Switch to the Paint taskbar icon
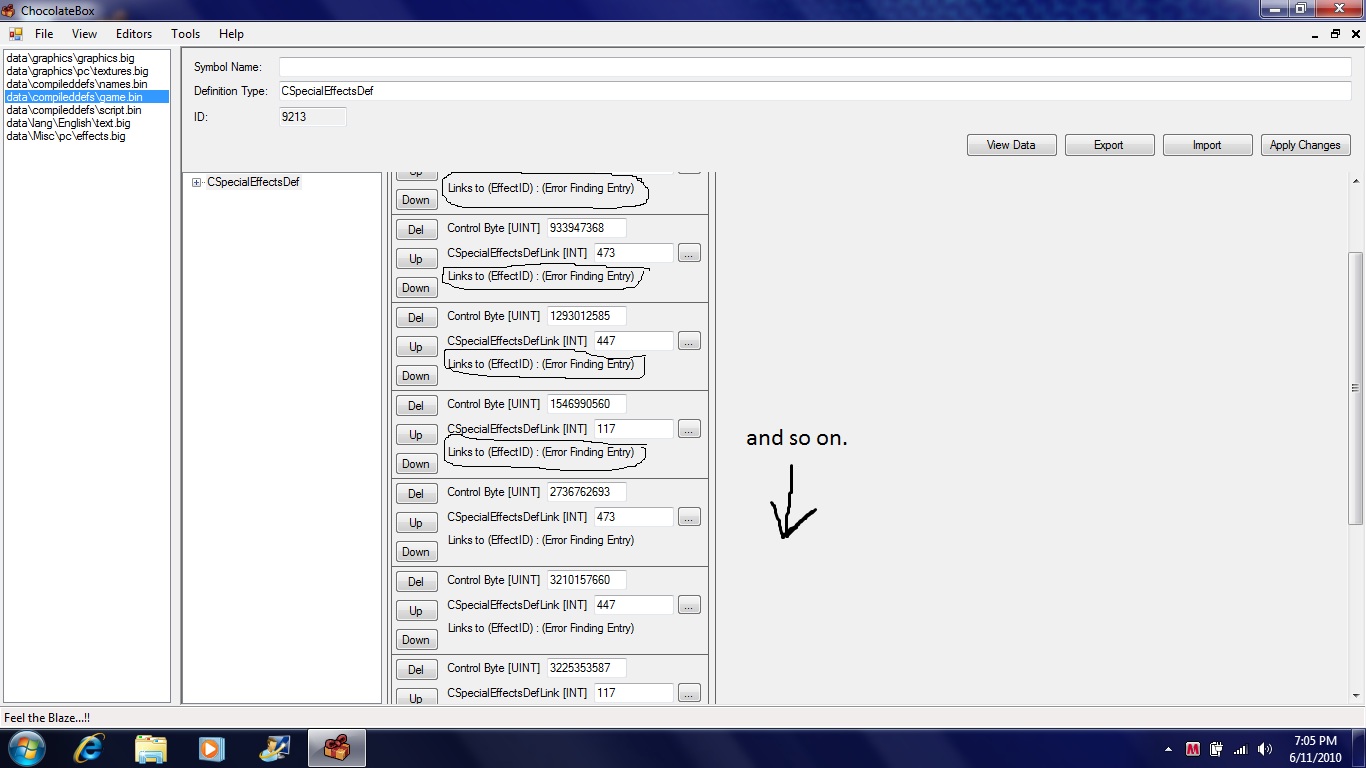The height and width of the screenshot is (768, 1366). point(274,748)
